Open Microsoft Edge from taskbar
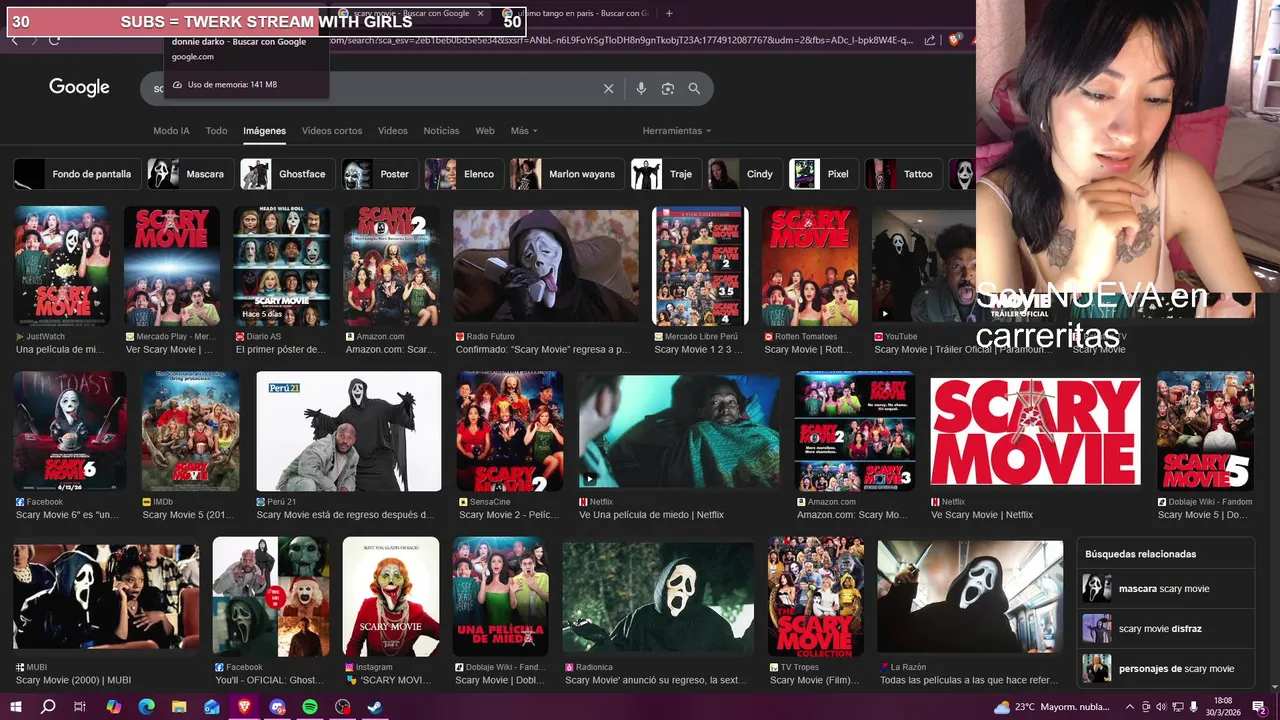 (x=146, y=707)
